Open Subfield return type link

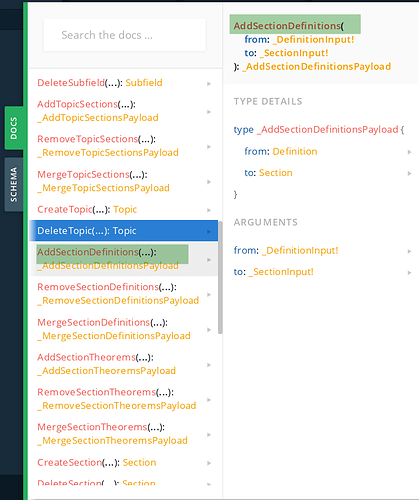coord(144,83)
